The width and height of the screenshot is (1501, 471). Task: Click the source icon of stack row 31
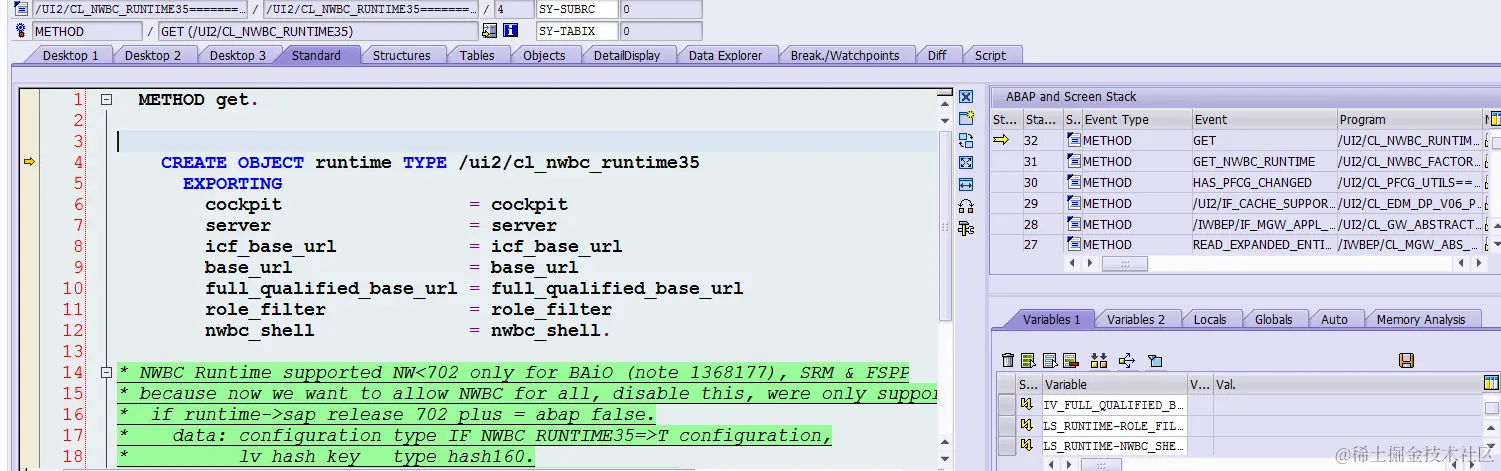coord(1074,161)
